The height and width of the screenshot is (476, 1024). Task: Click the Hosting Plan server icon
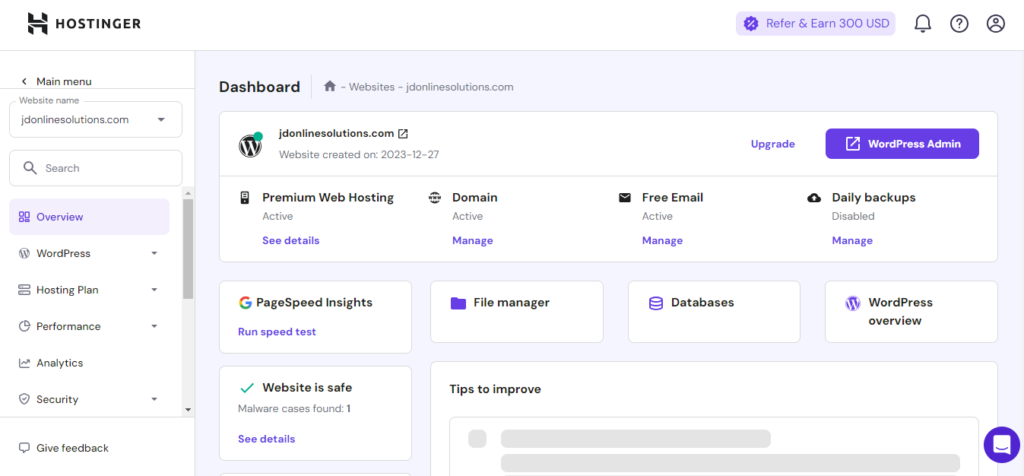point(24,290)
